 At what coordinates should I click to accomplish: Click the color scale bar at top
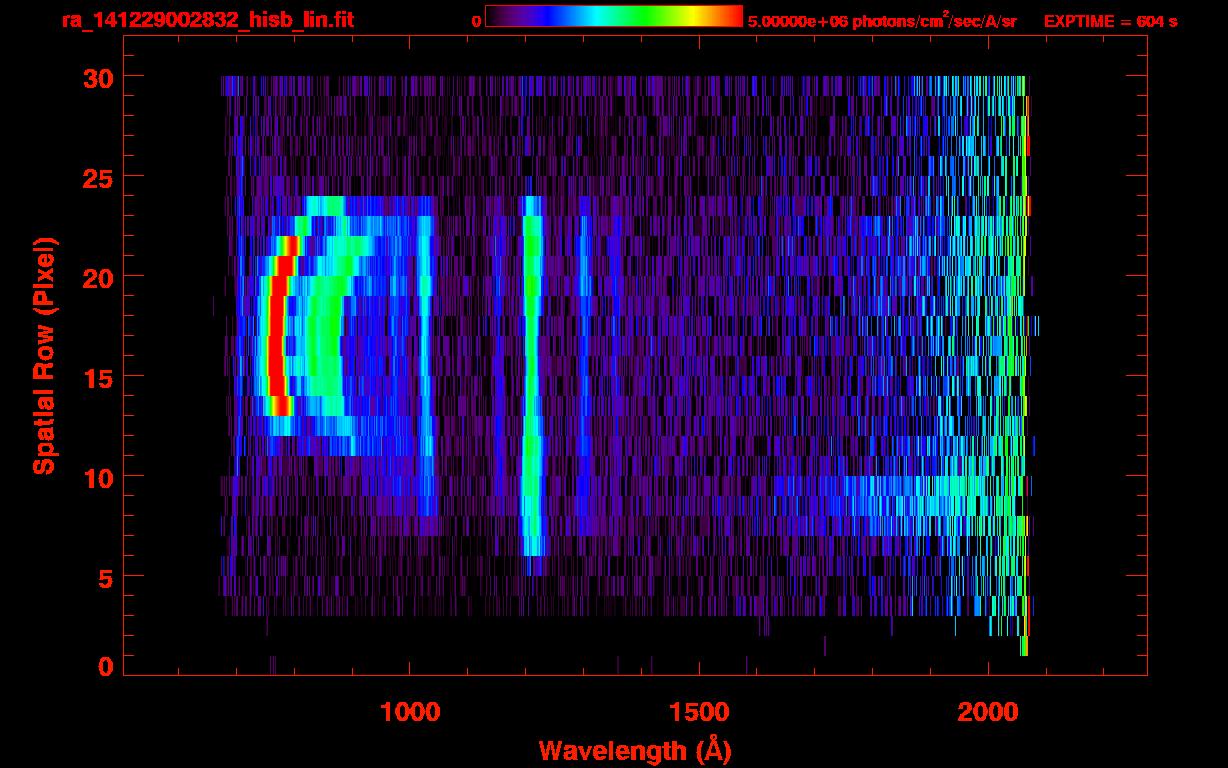click(614, 17)
